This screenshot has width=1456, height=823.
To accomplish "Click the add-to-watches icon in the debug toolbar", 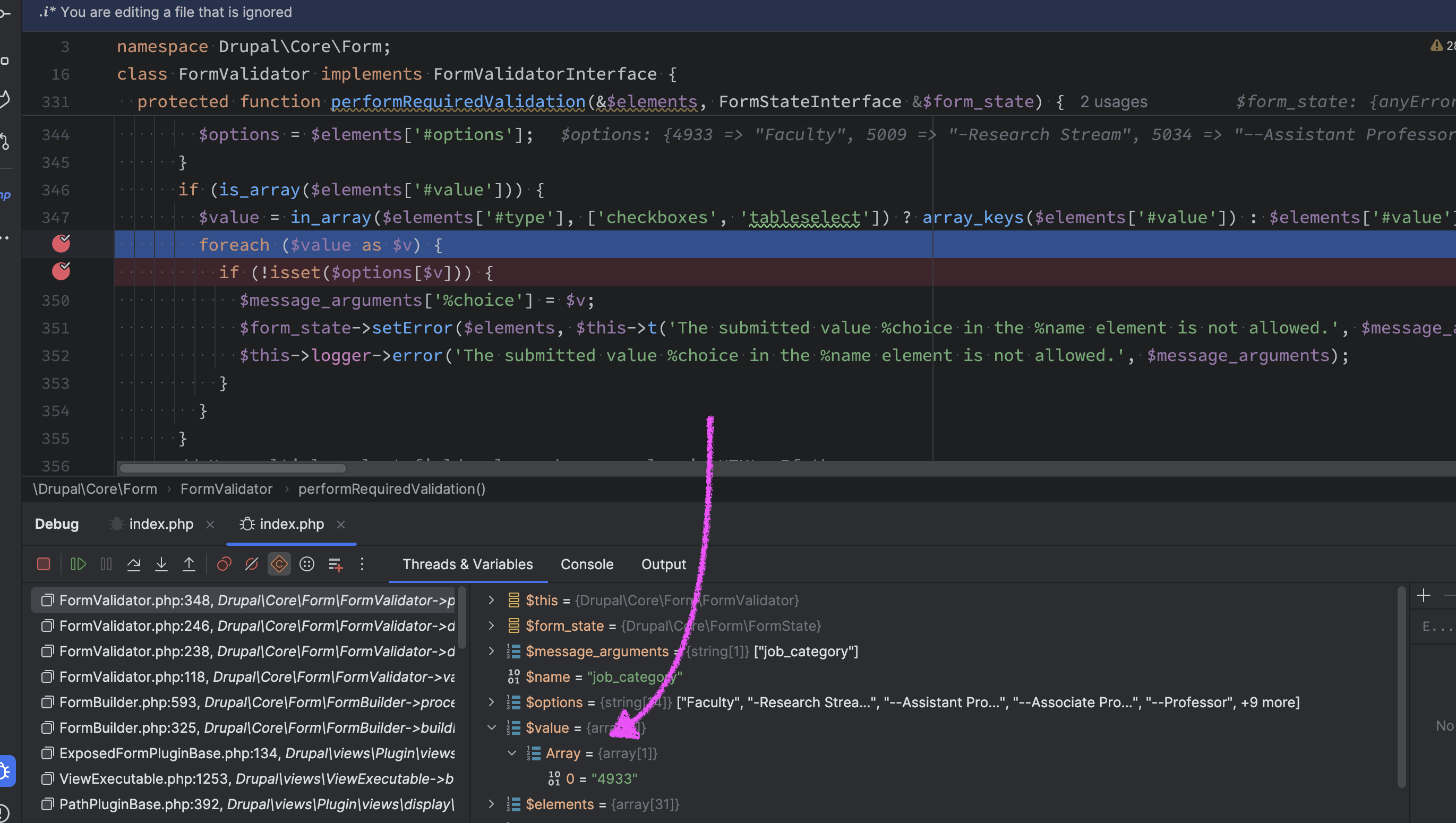I will tap(336, 564).
